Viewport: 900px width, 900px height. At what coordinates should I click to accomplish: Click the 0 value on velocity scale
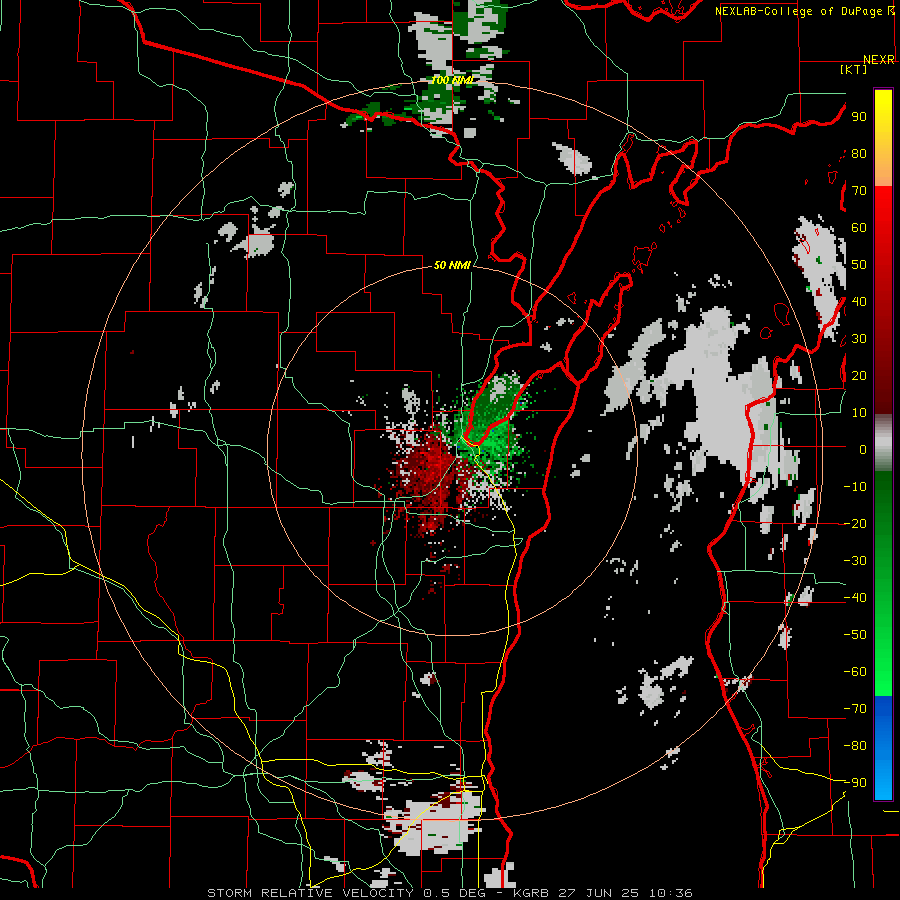(863, 449)
